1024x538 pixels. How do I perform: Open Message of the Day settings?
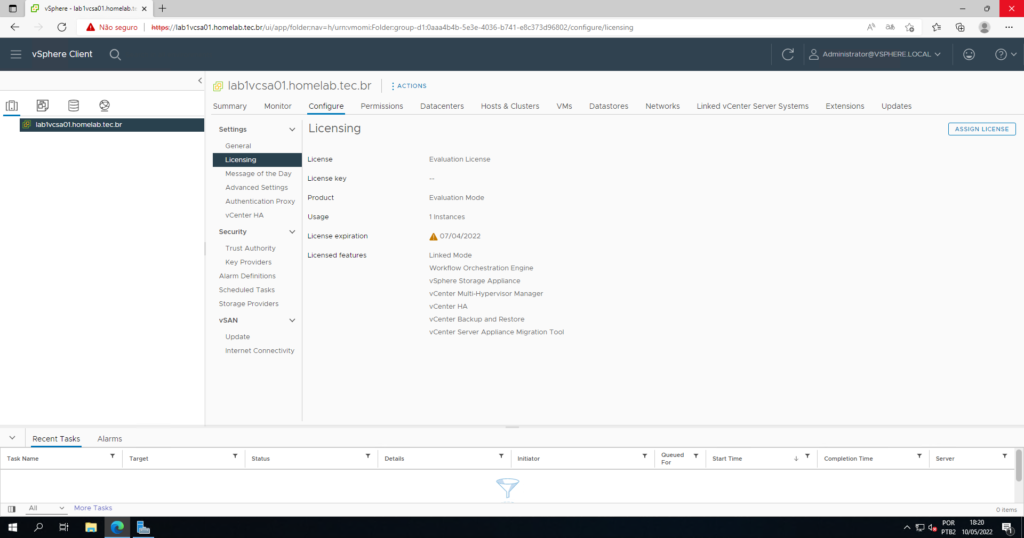258,174
